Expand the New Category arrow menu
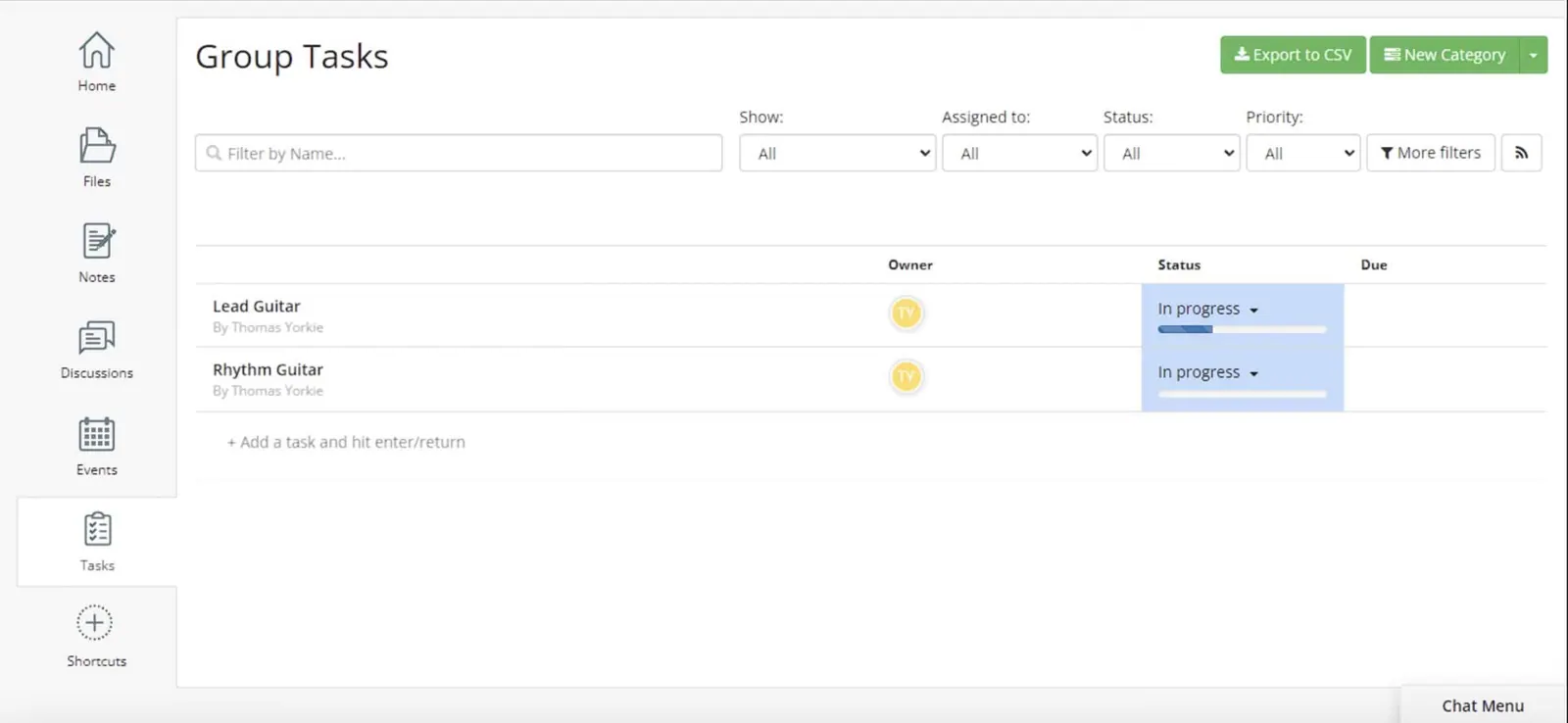This screenshot has height=723, width=1568. pos(1534,55)
